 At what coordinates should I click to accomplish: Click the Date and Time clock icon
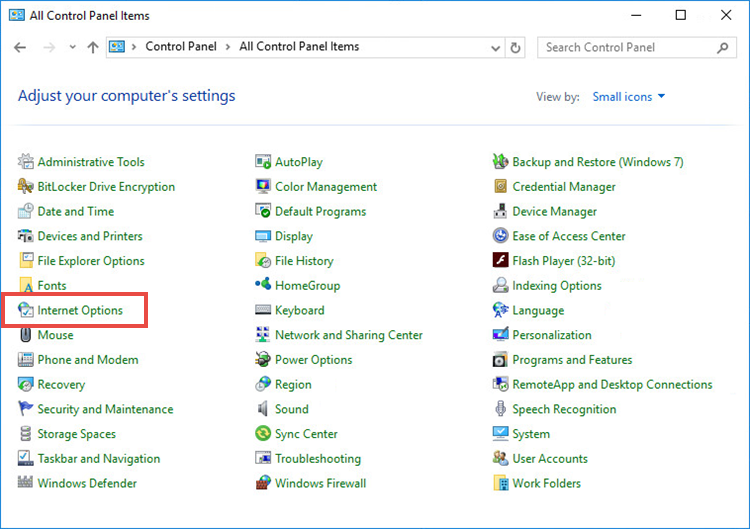(25, 211)
